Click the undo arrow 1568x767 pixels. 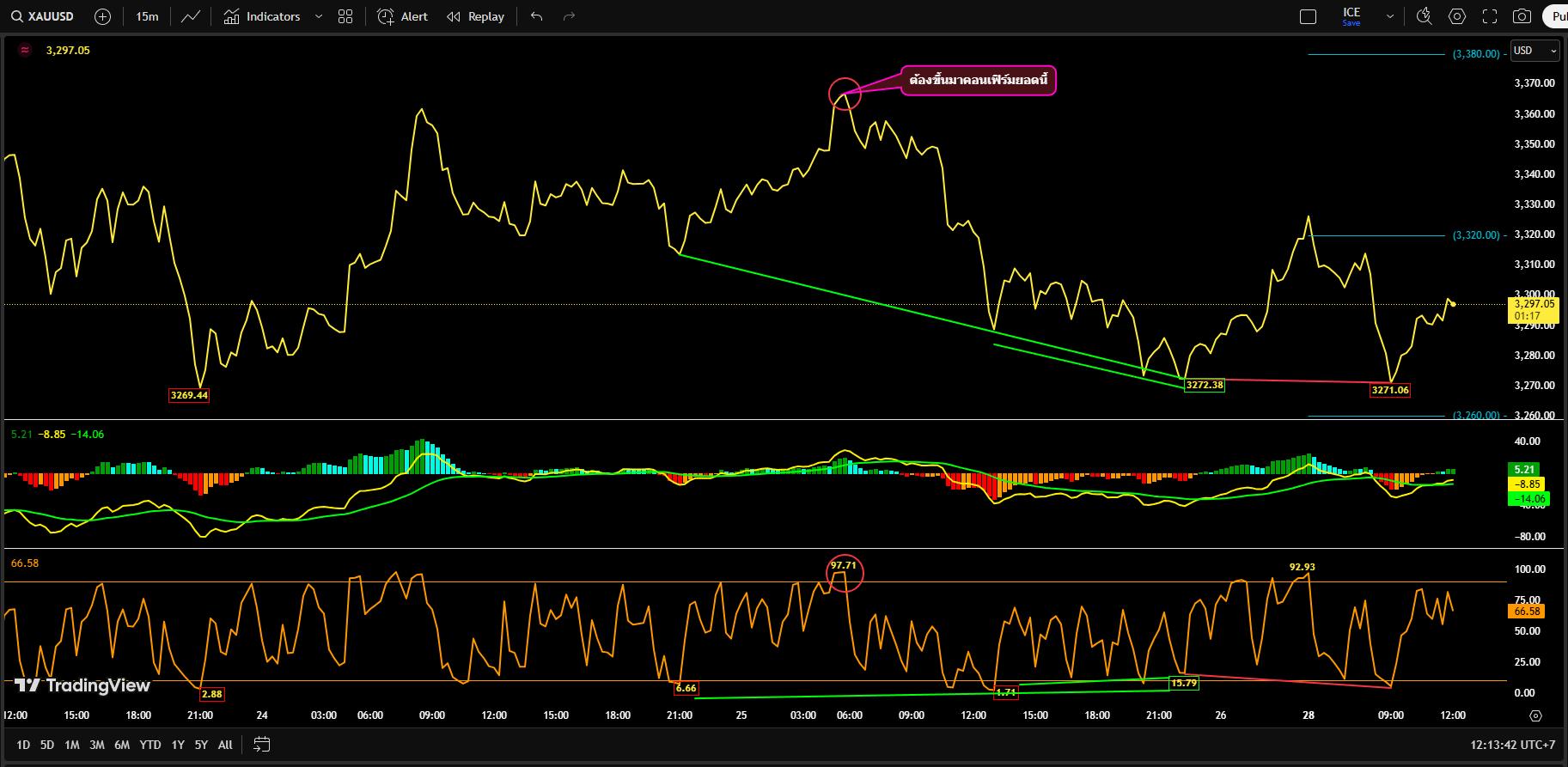click(537, 16)
